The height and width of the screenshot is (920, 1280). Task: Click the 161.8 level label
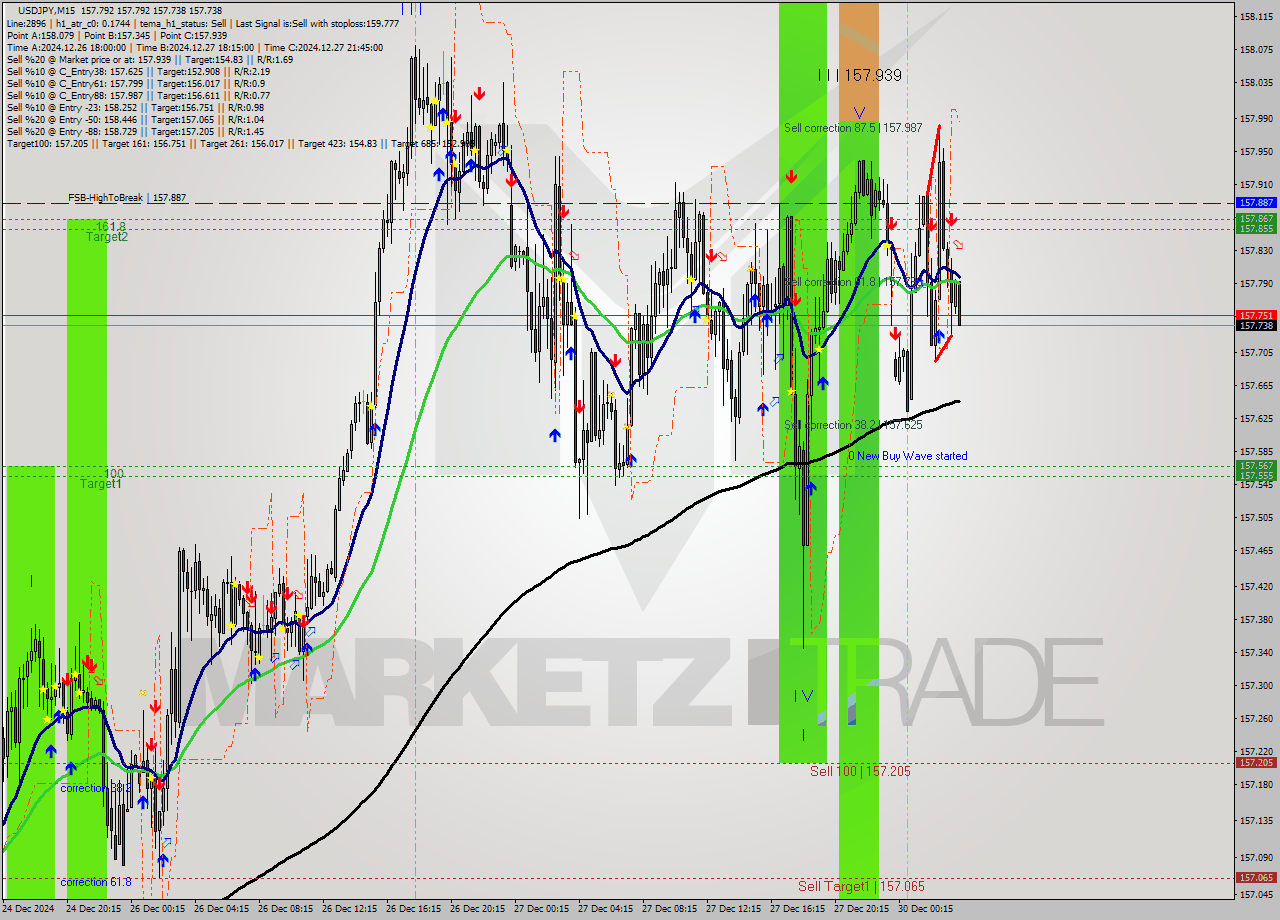point(111,226)
